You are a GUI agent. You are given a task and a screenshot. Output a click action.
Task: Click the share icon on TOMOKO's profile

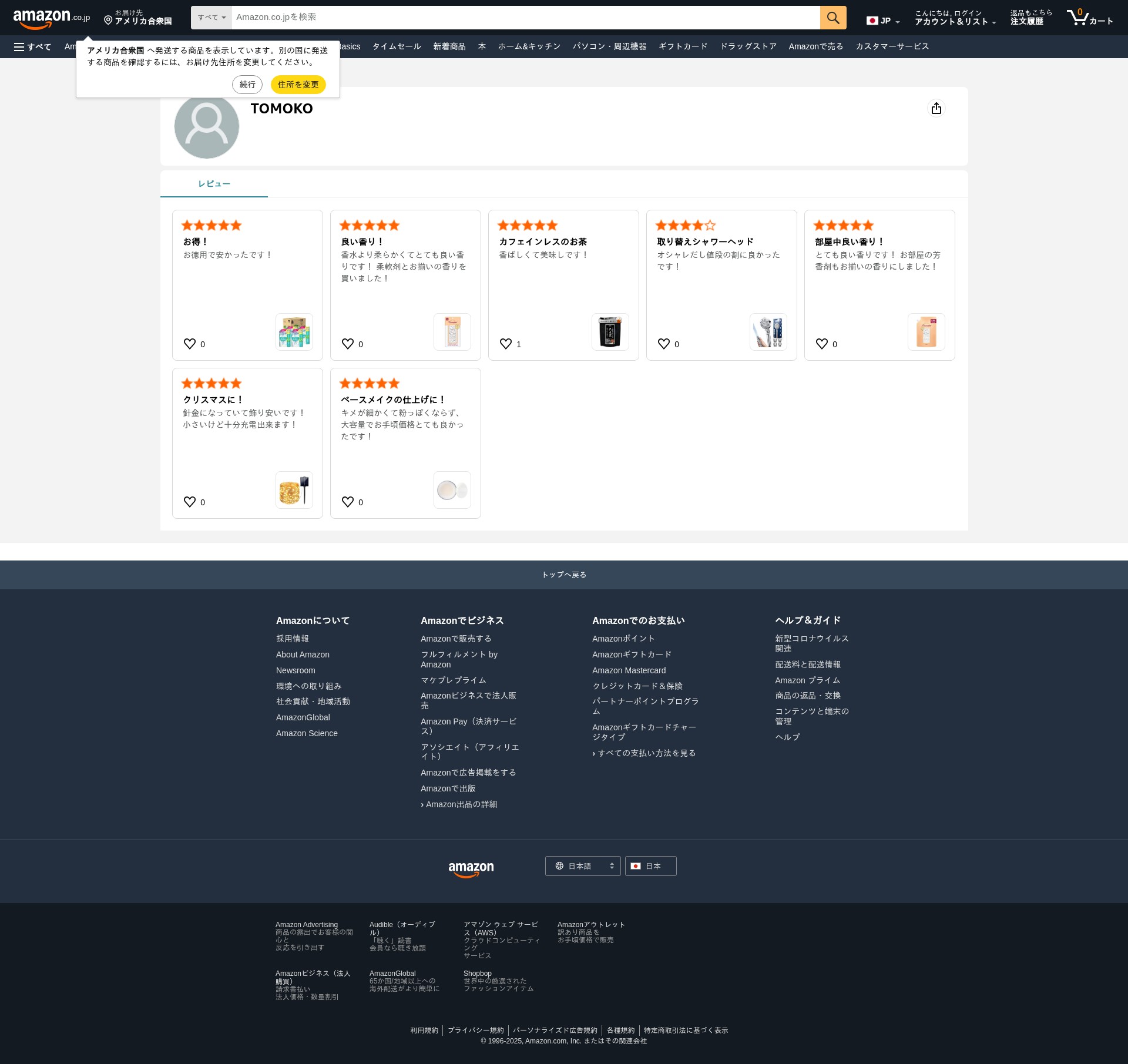936,108
